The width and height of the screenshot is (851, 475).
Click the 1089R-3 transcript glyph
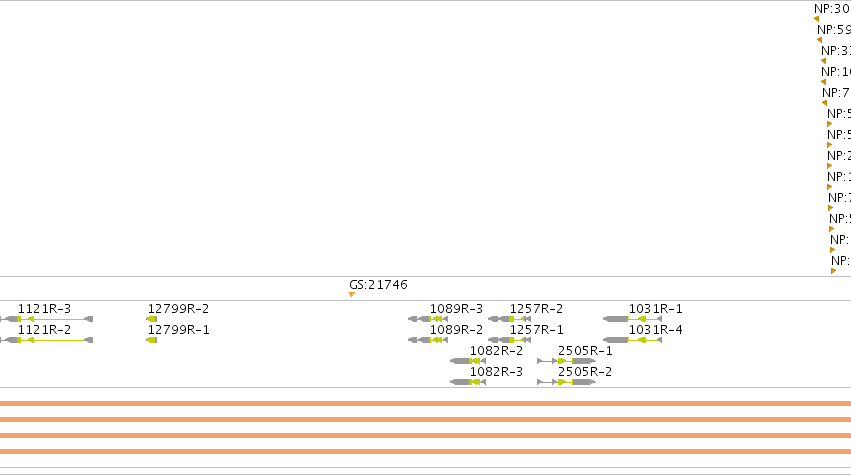[x=428, y=319]
